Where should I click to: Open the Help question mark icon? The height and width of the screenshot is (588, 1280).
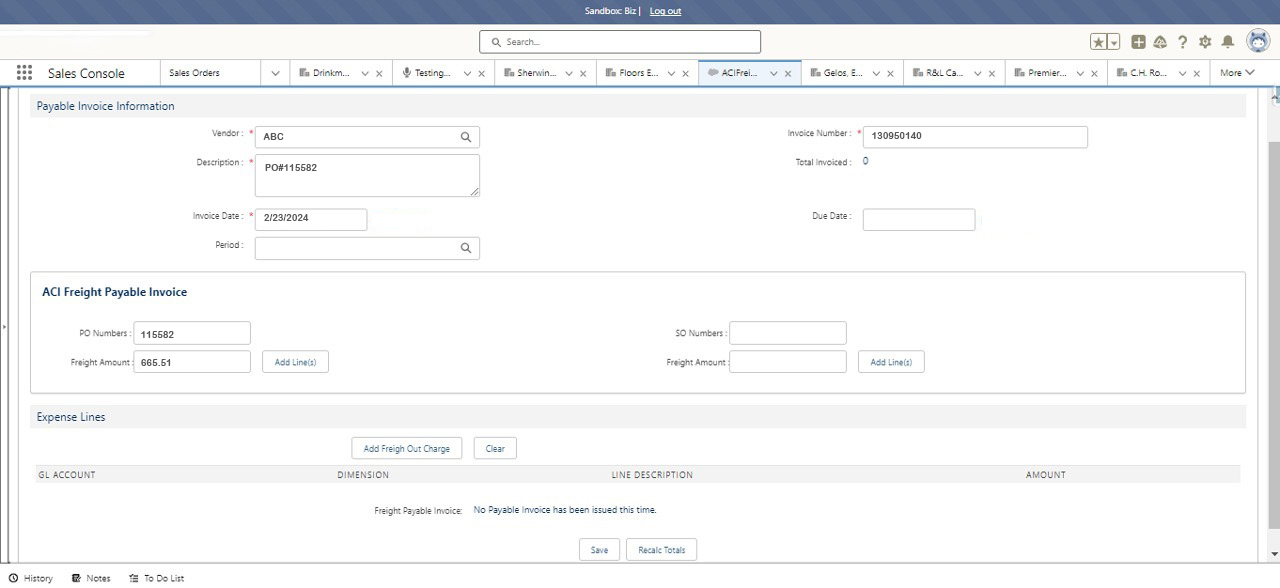[x=1182, y=42]
